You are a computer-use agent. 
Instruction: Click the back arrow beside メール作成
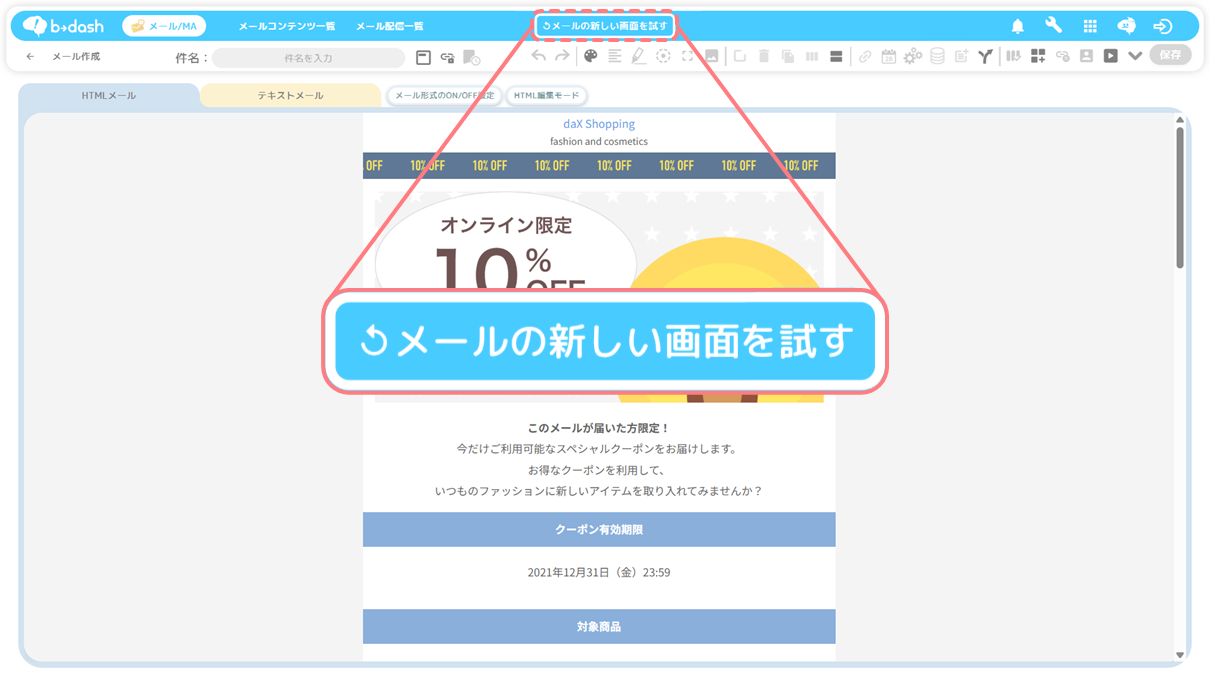(x=30, y=57)
